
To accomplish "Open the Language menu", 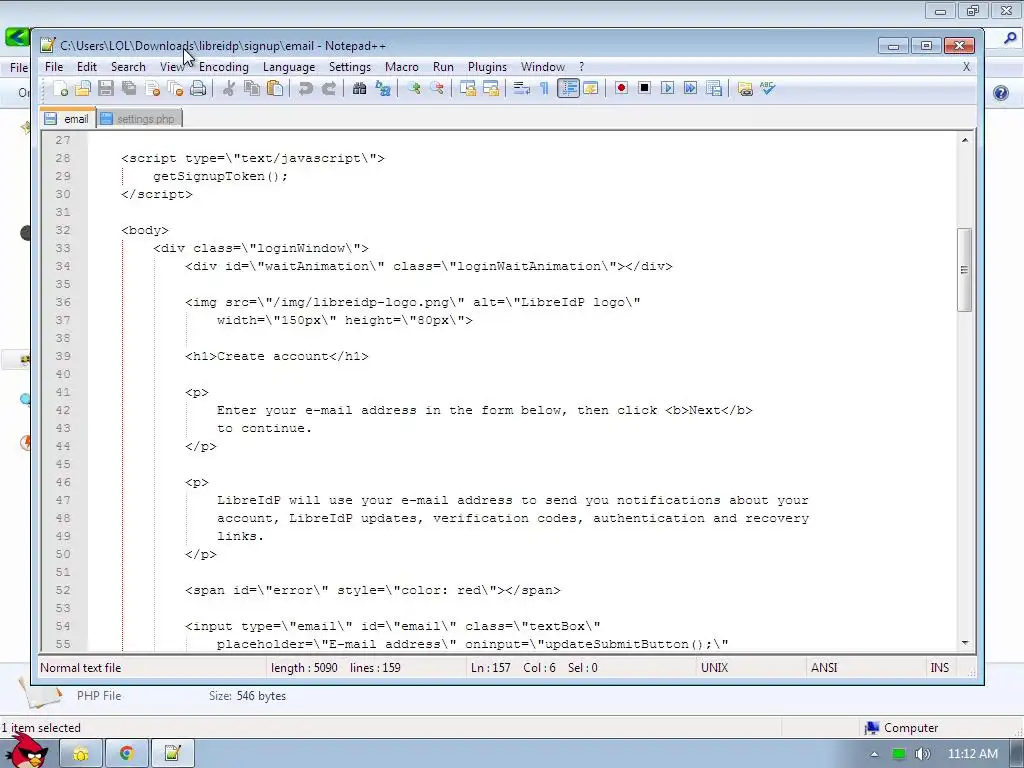I will [x=289, y=67].
